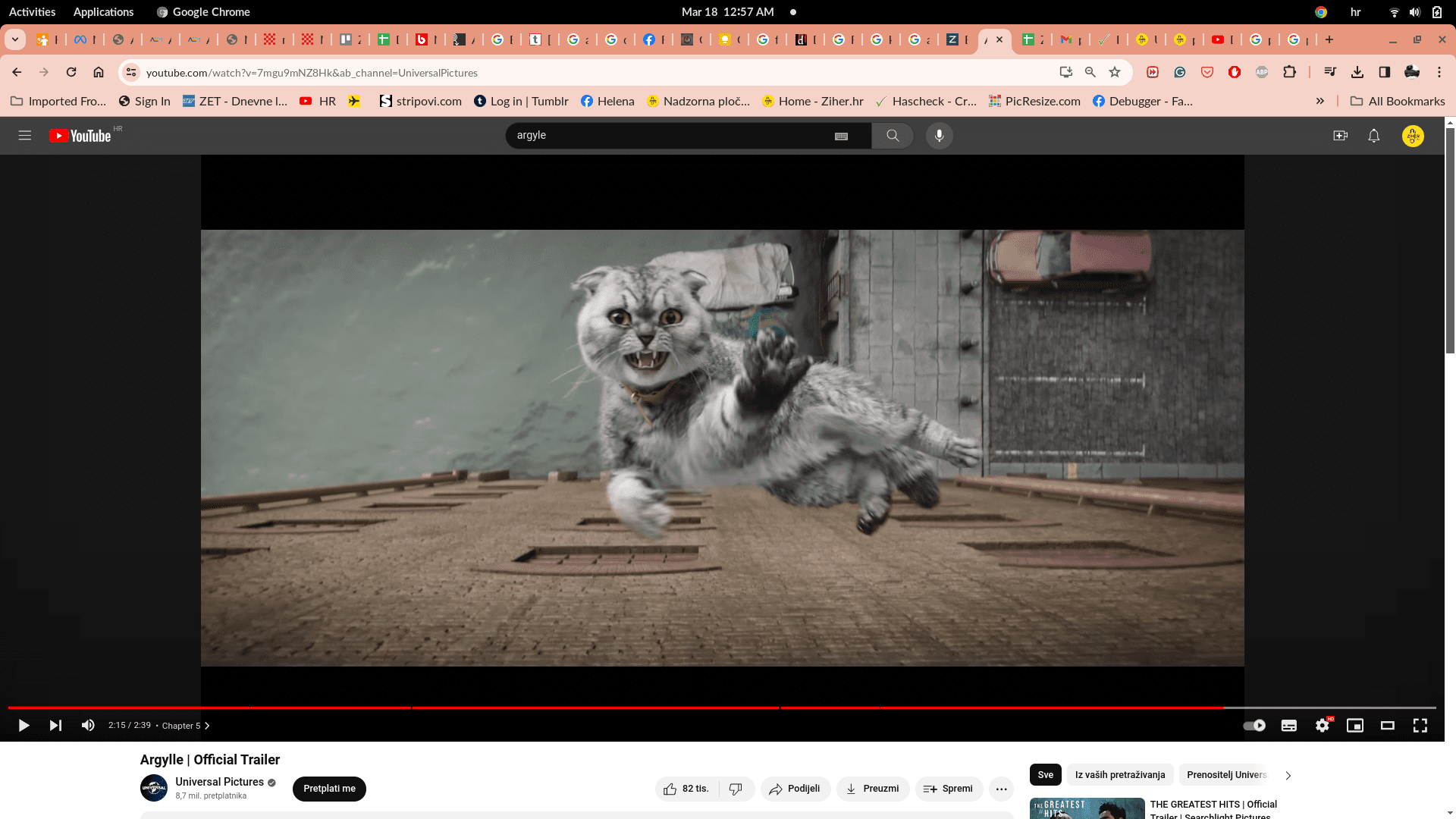Expand the tab search dropdown

click(x=15, y=39)
